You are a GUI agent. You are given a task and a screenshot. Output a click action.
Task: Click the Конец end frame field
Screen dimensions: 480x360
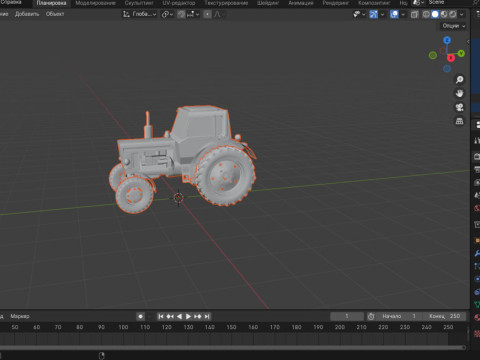click(444, 316)
